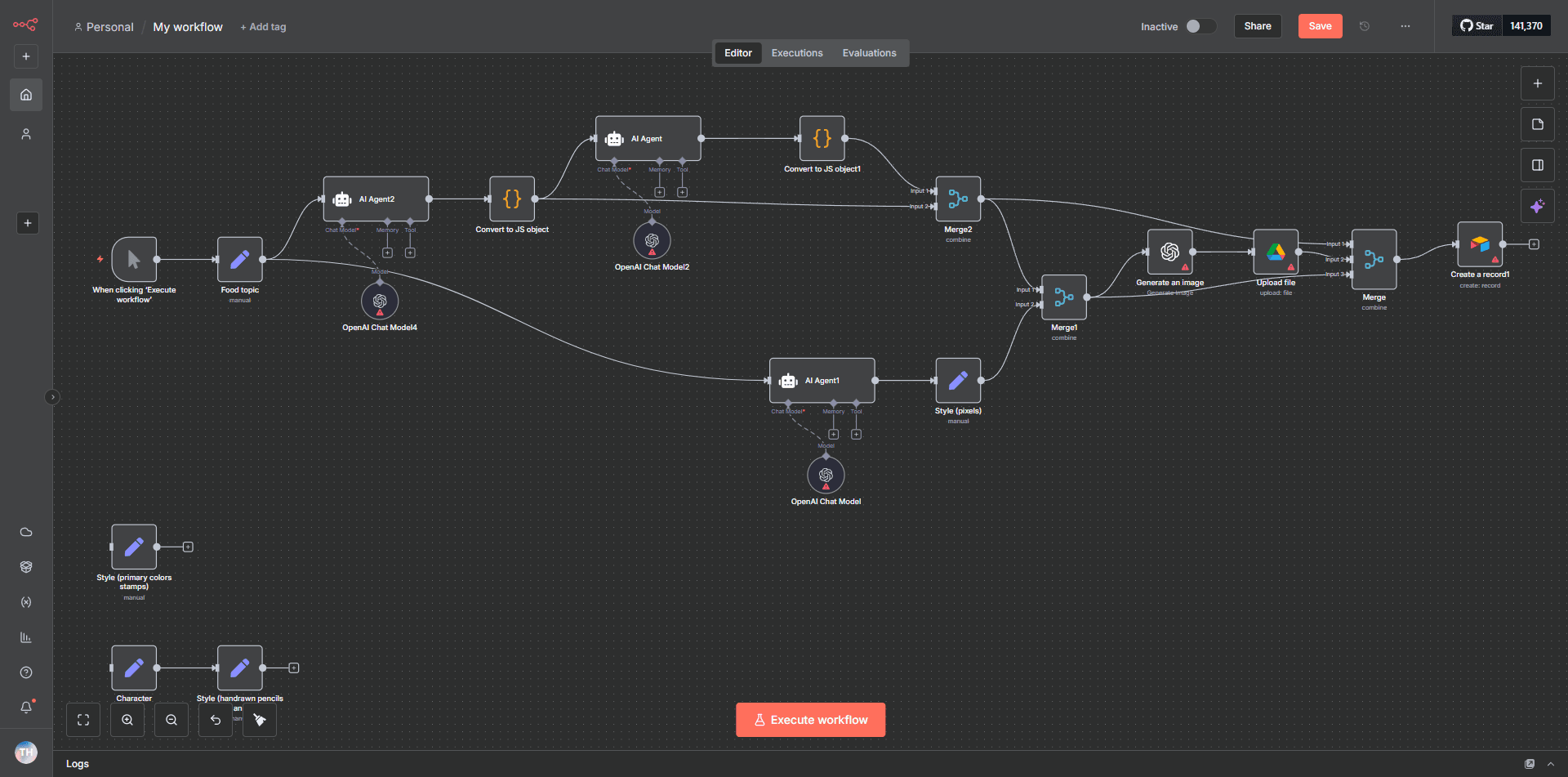Click the undo icon near zoom controls
1568x777 pixels.
pos(215,719)
